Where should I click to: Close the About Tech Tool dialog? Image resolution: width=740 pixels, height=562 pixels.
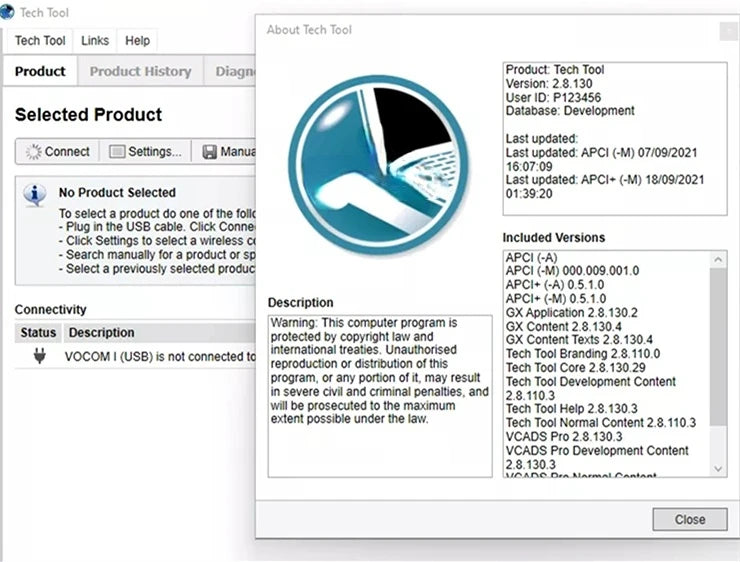click(x=690, y=520)
